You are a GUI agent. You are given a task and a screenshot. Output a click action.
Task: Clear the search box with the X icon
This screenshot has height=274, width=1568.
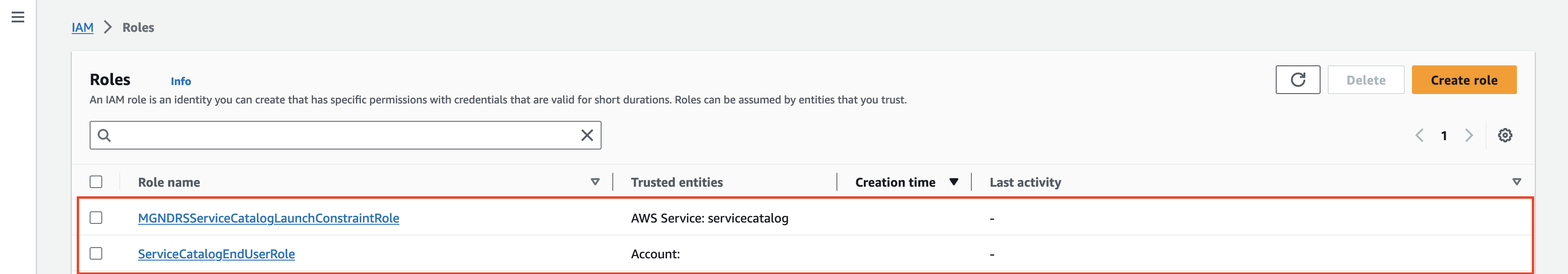click(586, 135)
